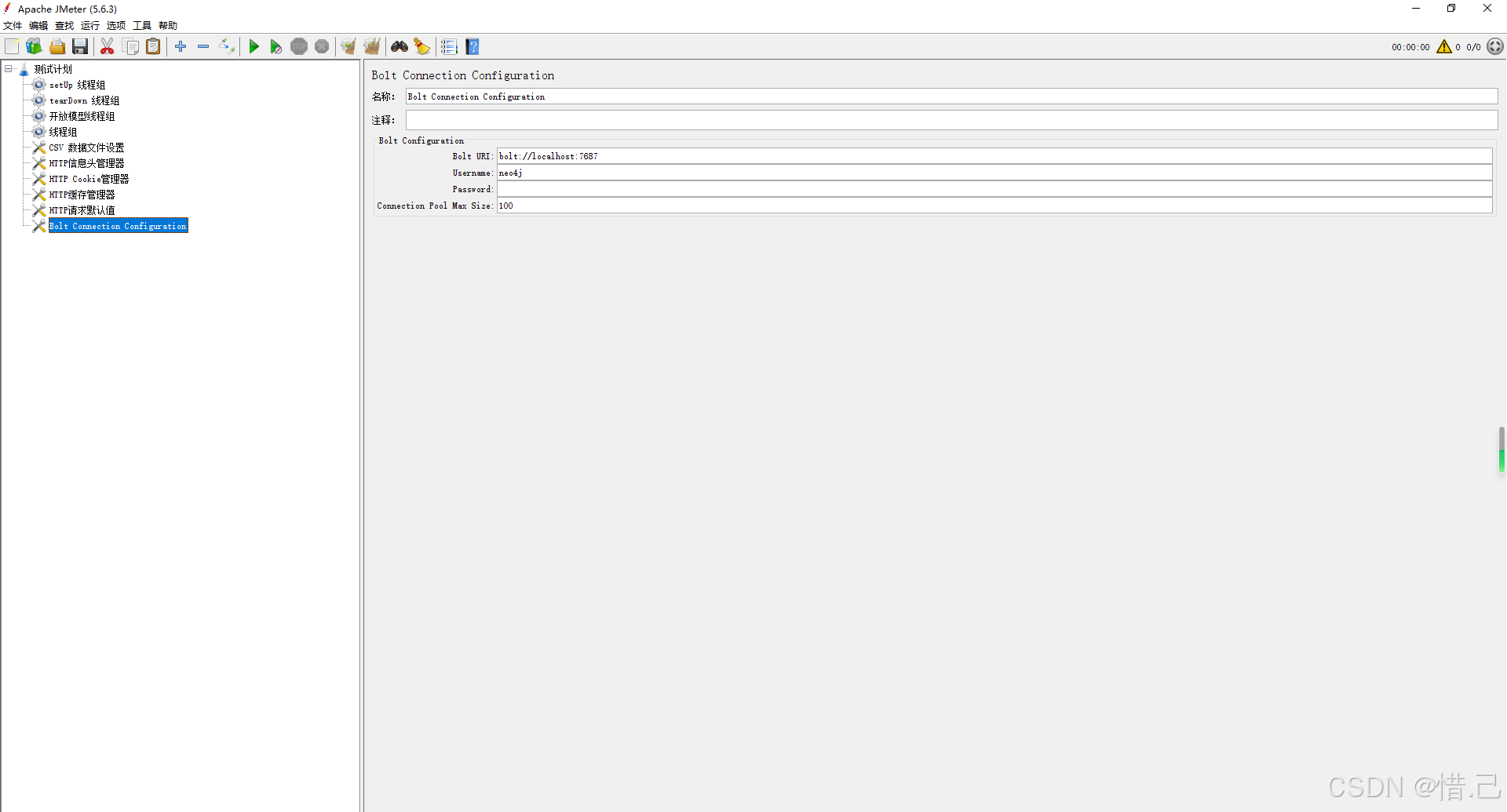Click the Stop test icon
1507x812 pixels.
(x=299, y=47)
